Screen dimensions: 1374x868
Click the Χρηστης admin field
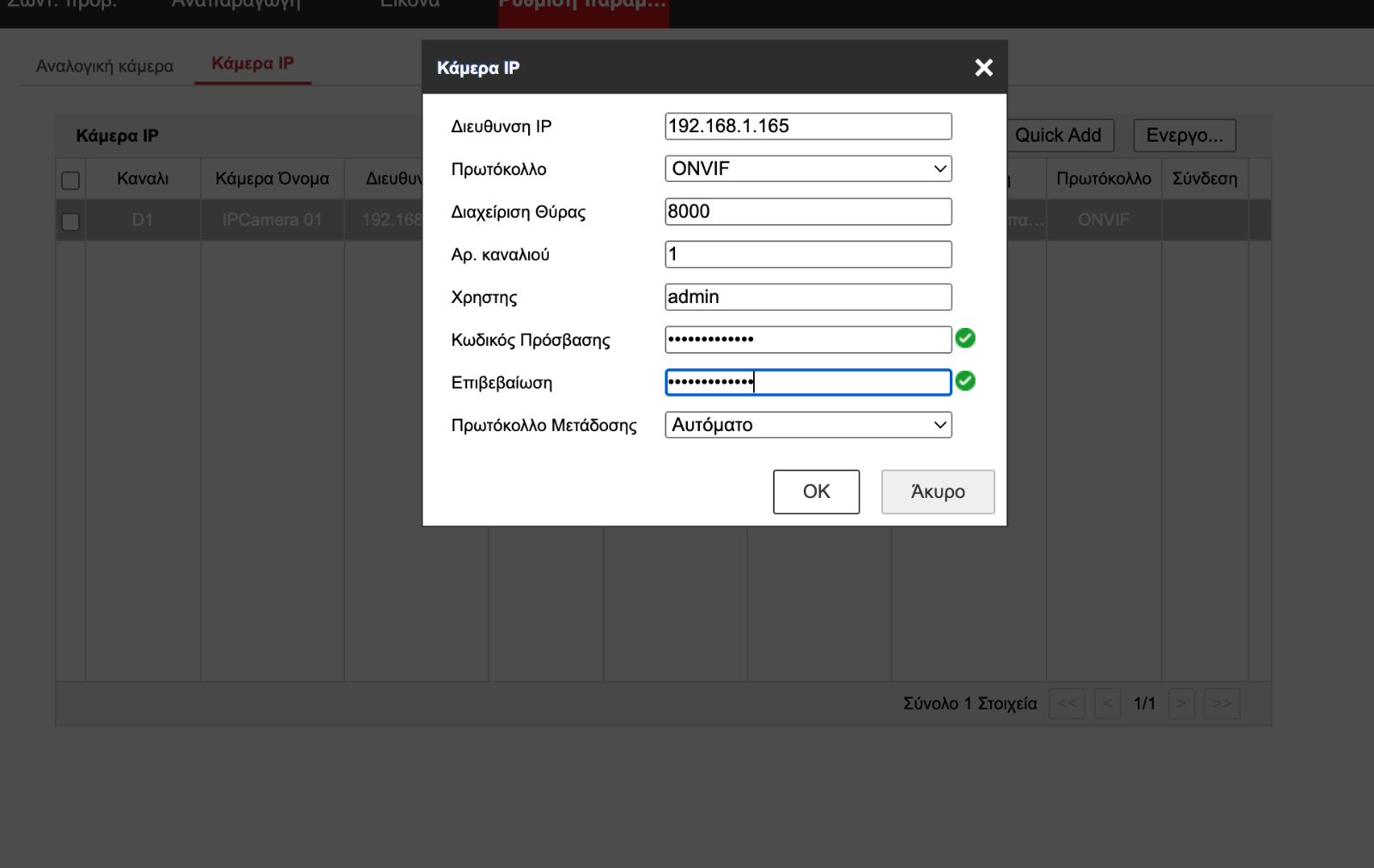coord(808,297)
